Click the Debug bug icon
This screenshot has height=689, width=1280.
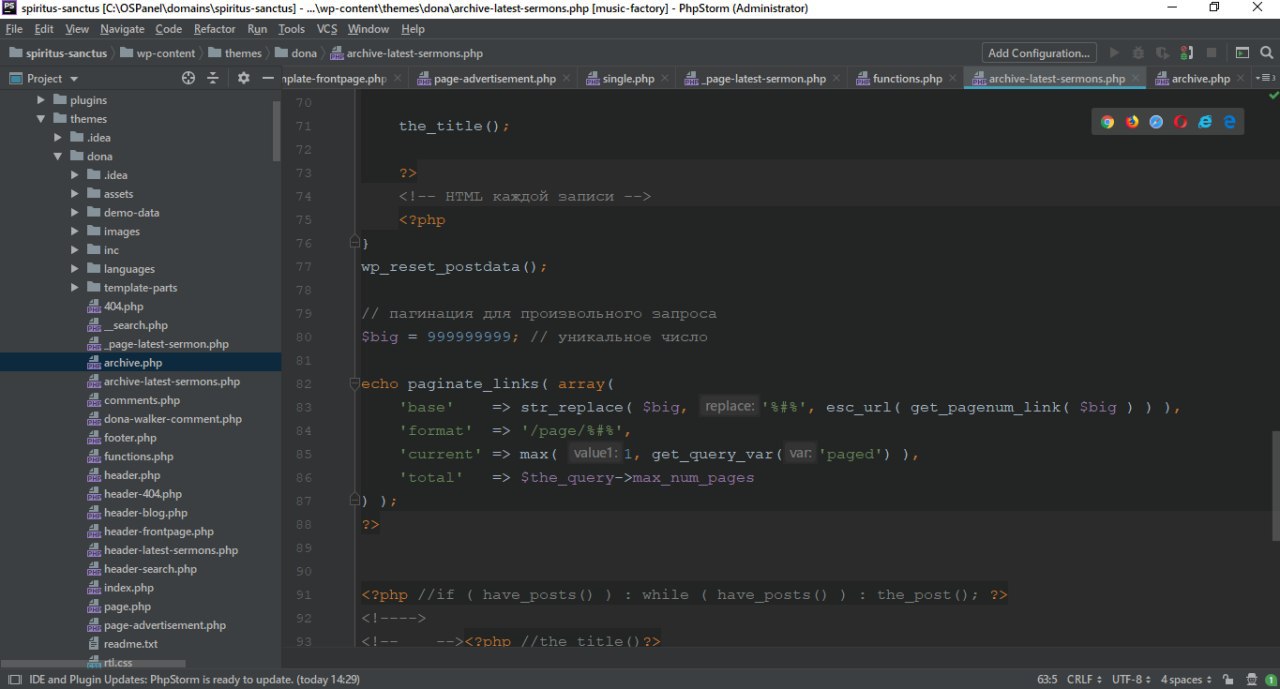coord(1138,53)
